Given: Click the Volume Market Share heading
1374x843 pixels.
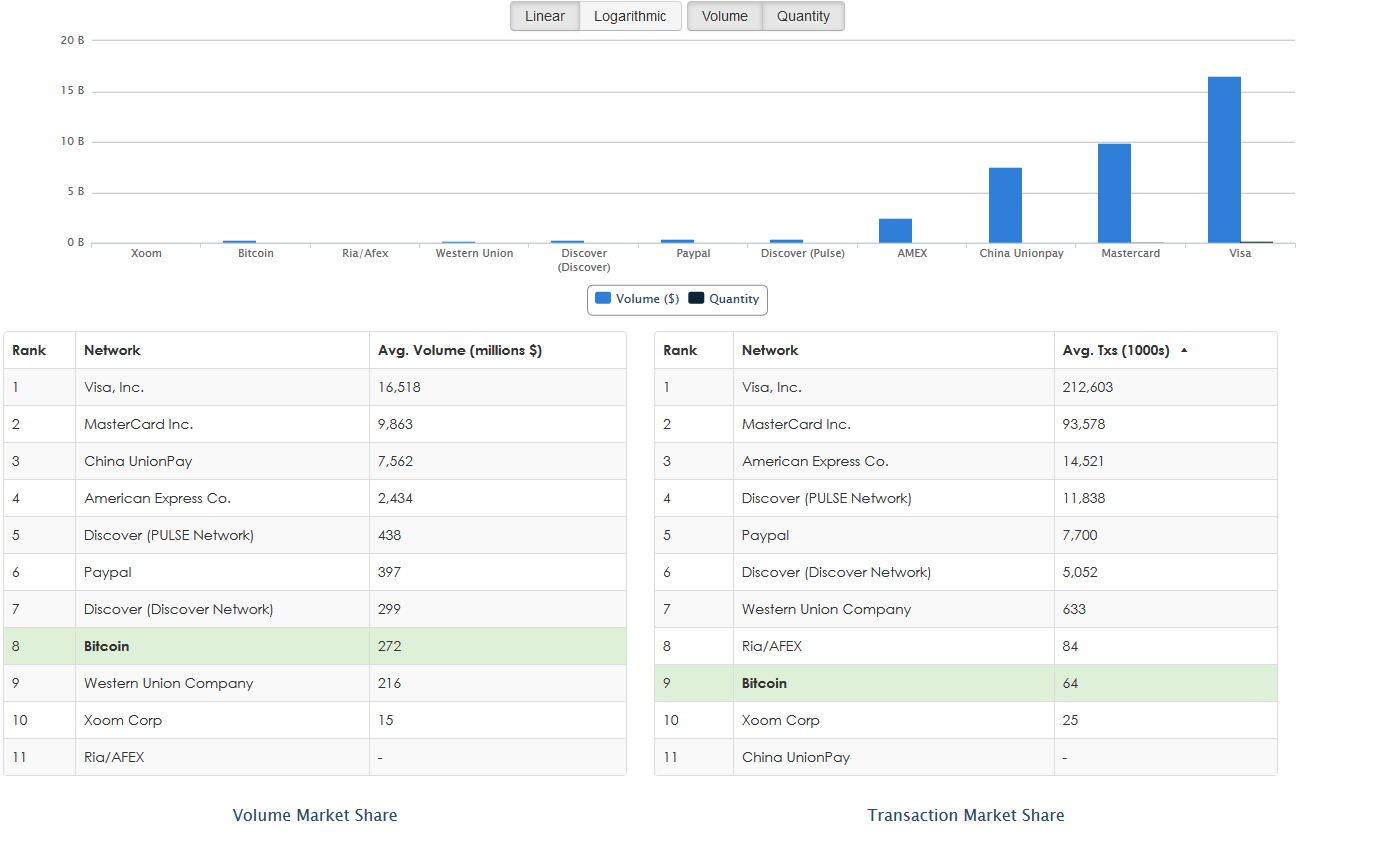Looking at the screenshot, I should tap(315, 815).
